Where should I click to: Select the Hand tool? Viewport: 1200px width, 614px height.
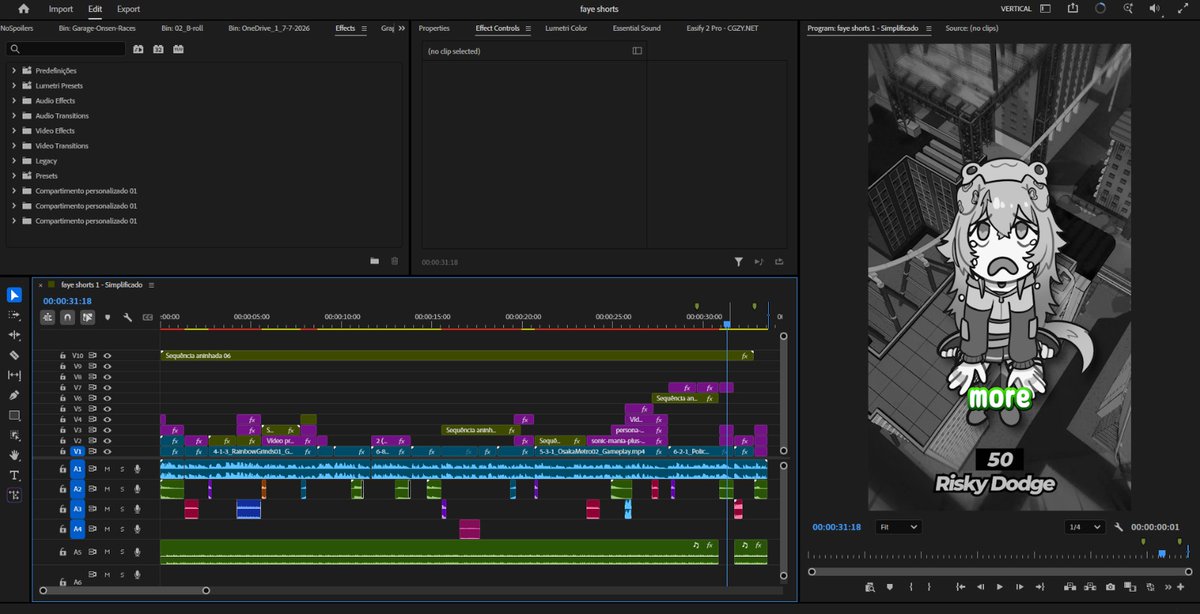coord(14,455)
